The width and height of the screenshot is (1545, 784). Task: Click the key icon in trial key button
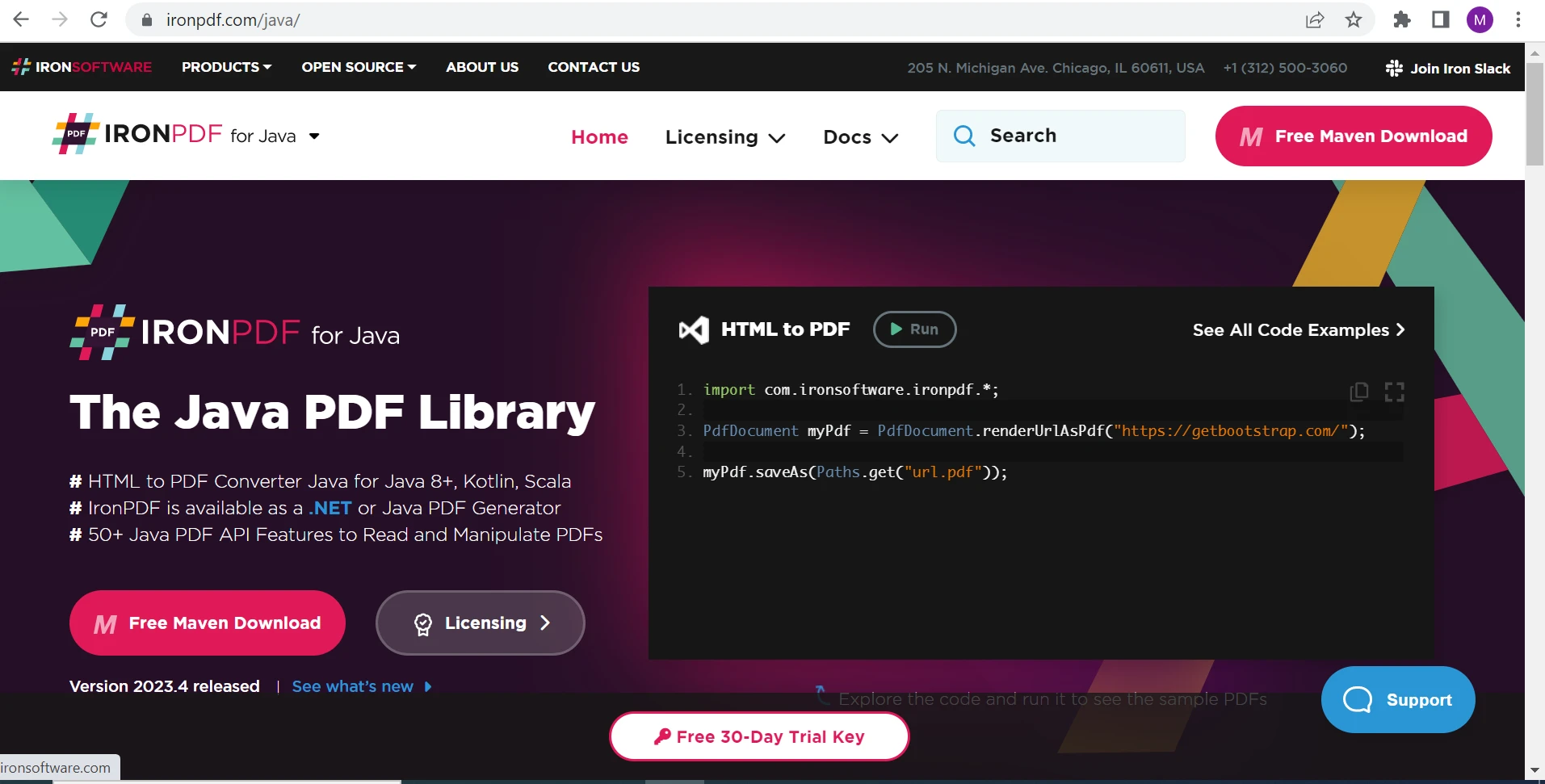tap(662, 736)
